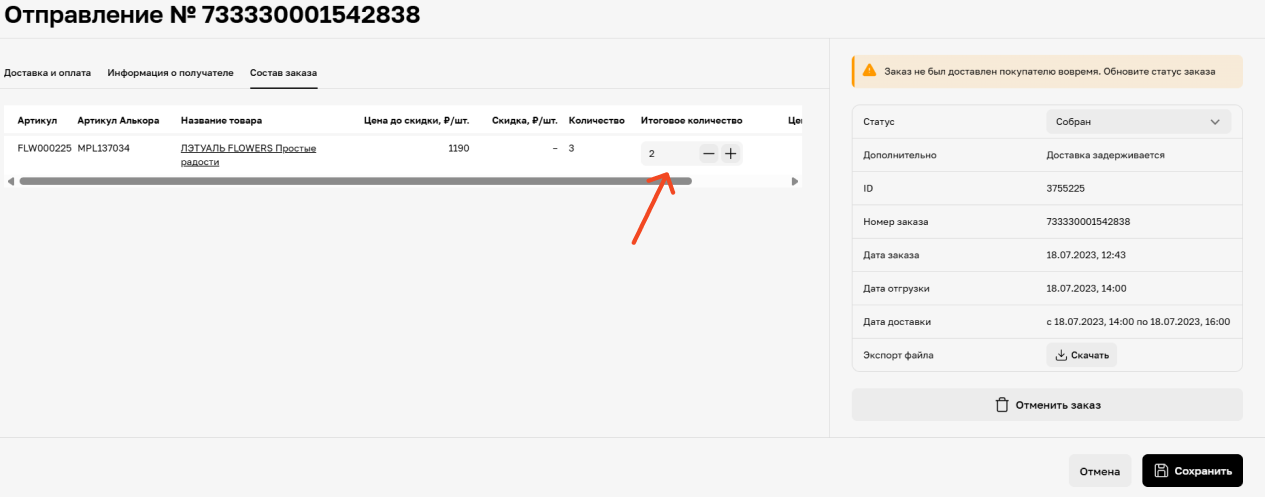Click the Отмена button
The width and height of the screenshot is (1265, 497).
coord(1100,470)
